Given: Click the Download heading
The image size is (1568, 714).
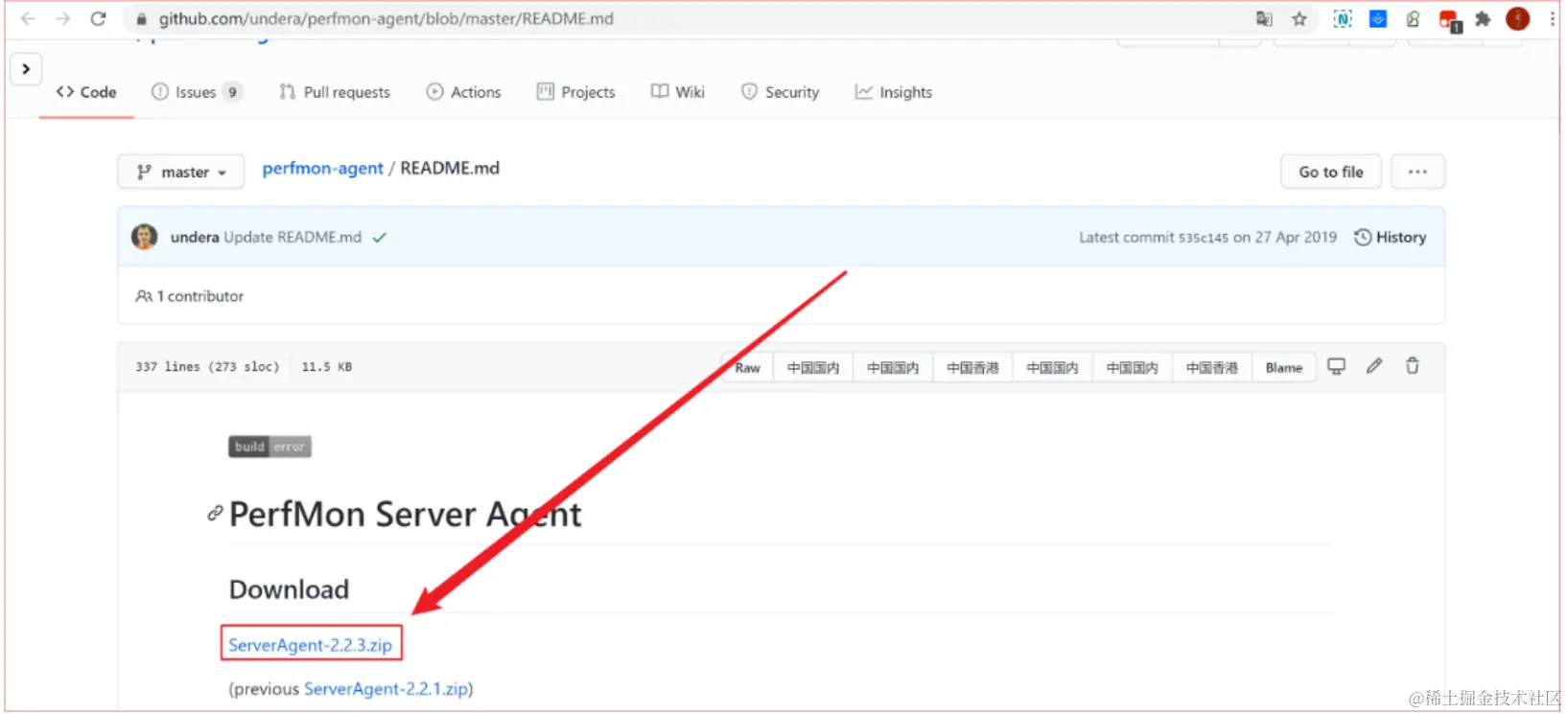Looking at the screenshot, I should click(x=289, y=589).
